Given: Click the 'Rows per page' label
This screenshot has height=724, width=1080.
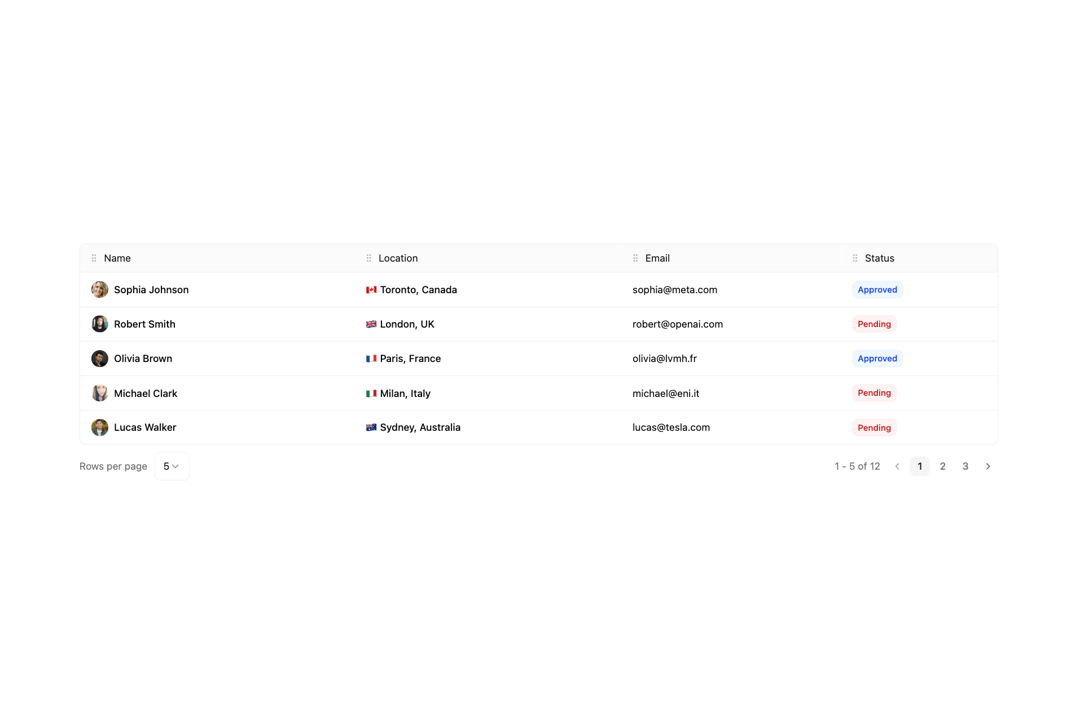Looking at the screenshot, I should (x=113, y=466).
